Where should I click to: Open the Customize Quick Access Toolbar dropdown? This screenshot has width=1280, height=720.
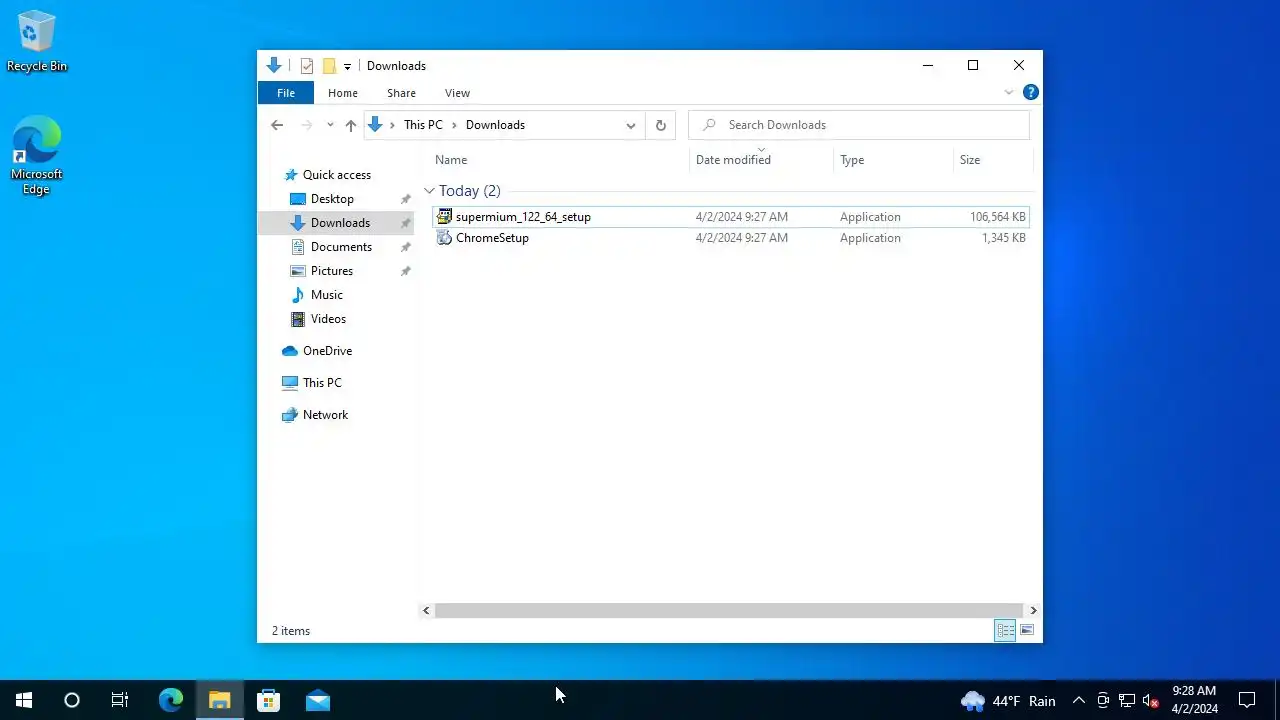pos(347,67)
